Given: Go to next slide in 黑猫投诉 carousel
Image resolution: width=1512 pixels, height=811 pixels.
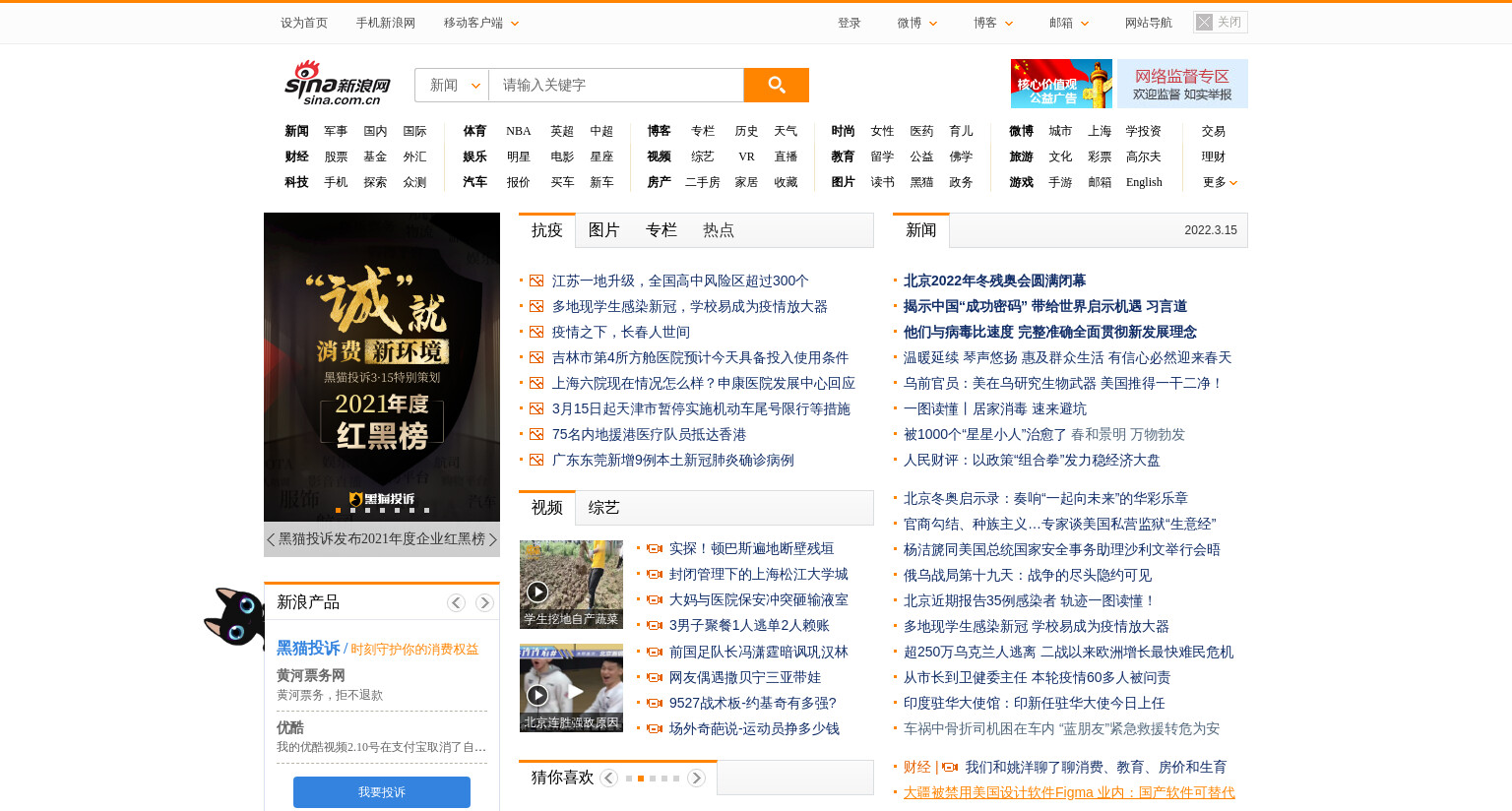Looking at the screenshot, I should pyautogui.click(x=493, y=539).
